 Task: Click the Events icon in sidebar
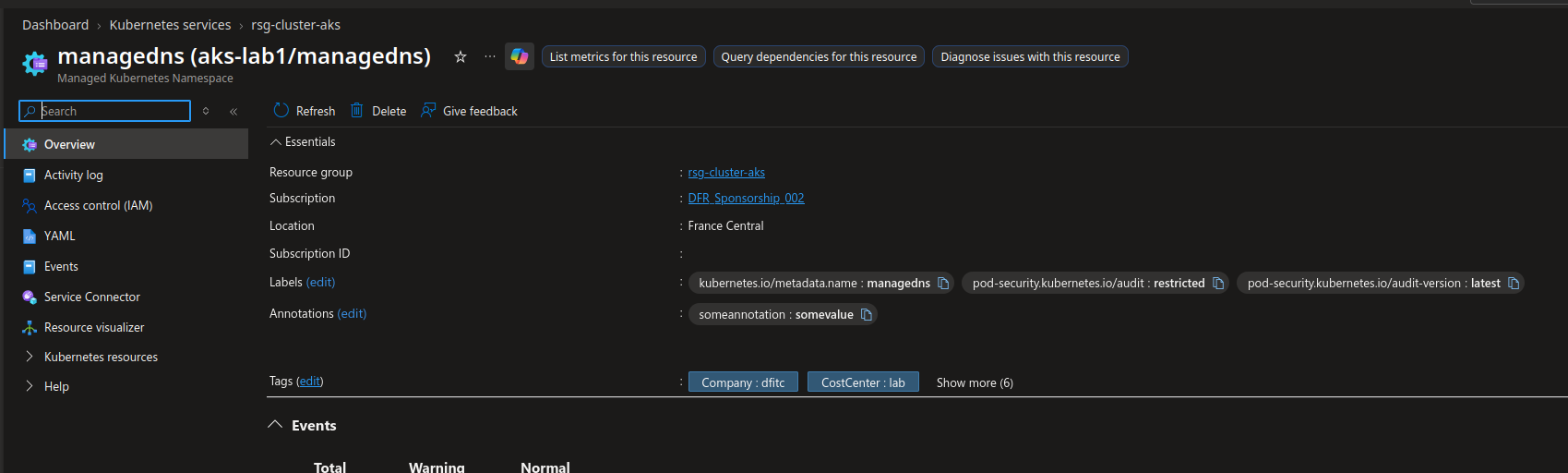point(30,266)
